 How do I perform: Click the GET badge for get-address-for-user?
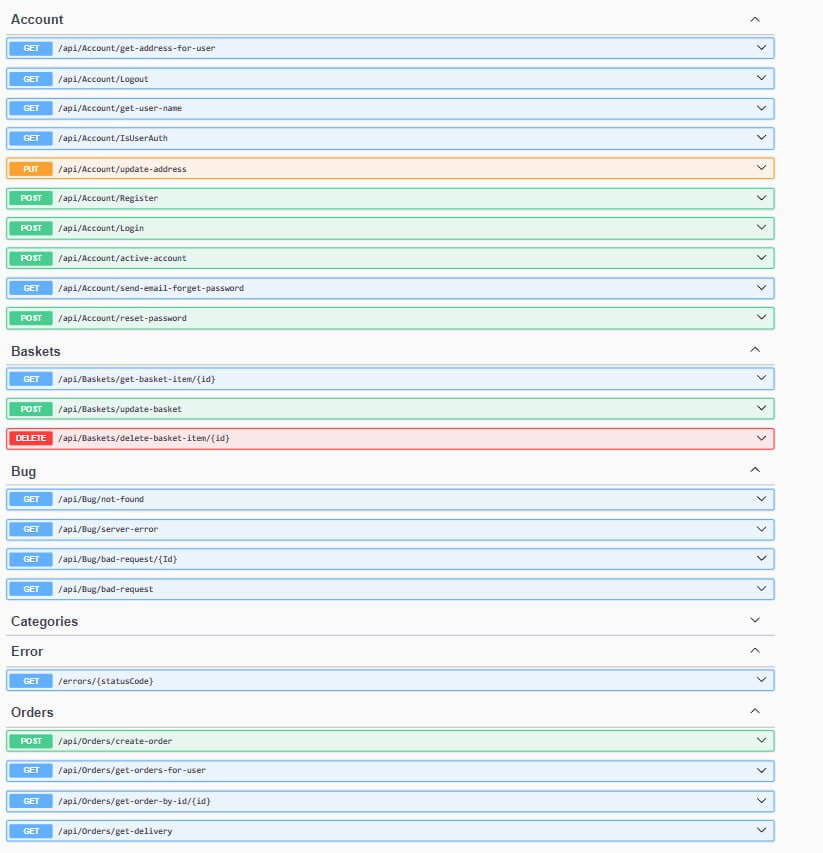31,48
